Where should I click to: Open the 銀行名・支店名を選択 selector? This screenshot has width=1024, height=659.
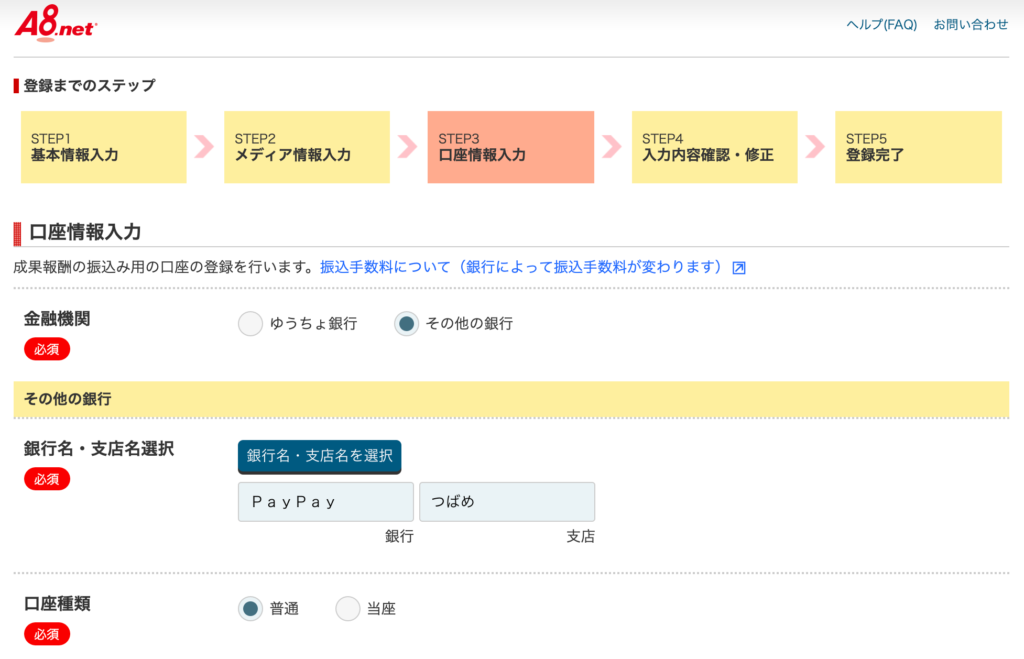[319, 456]
